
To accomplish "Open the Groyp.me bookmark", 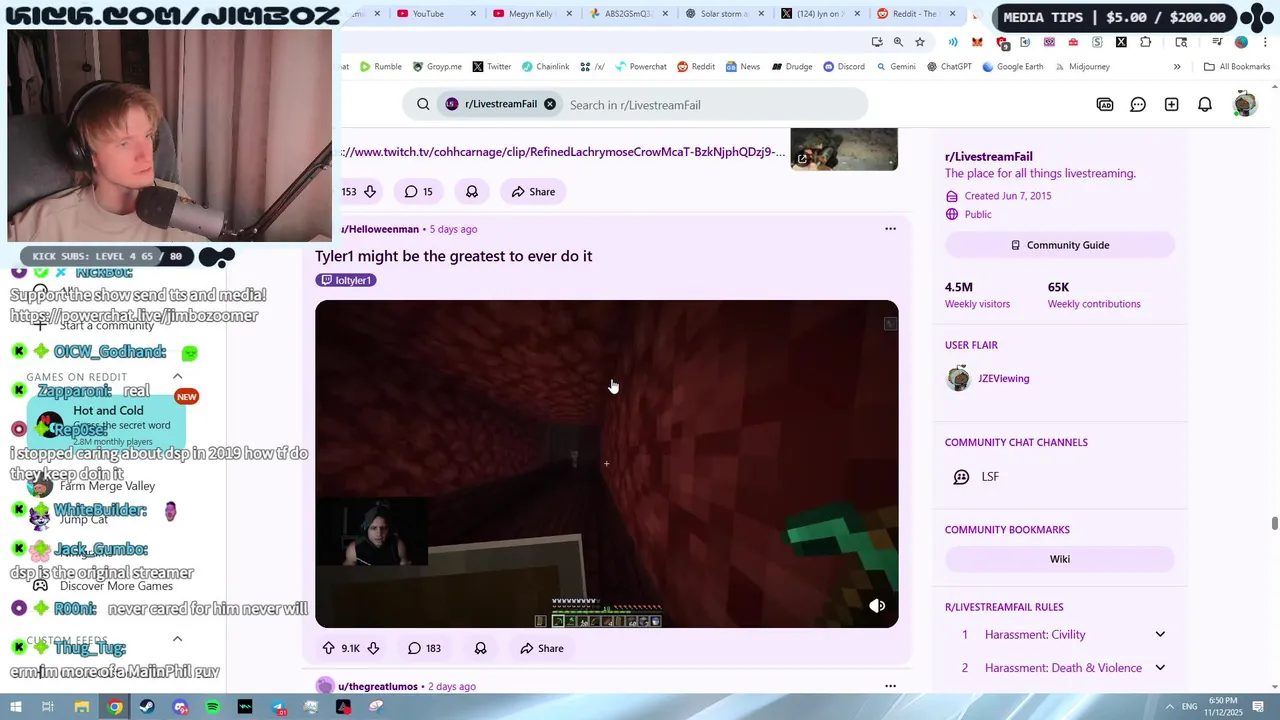I will coord(437,67).
